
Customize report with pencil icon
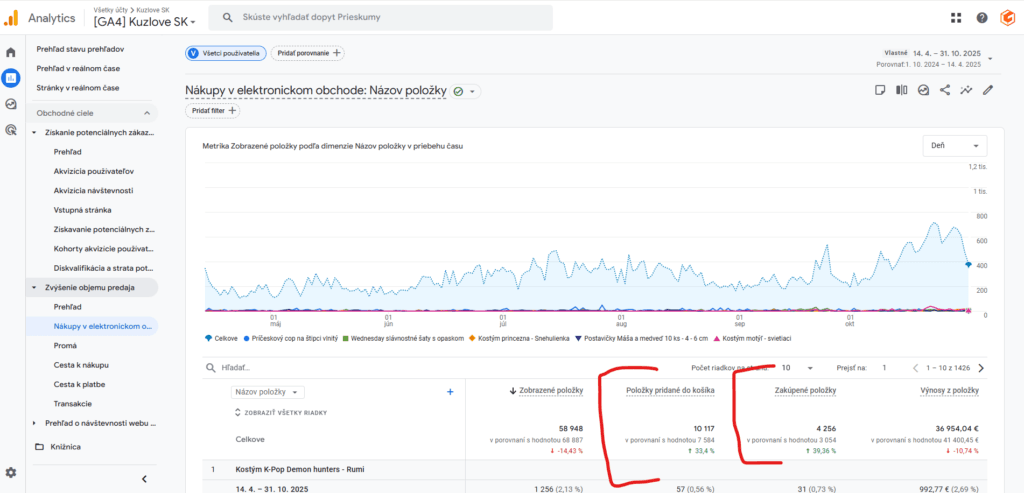(x=987, y=90)
